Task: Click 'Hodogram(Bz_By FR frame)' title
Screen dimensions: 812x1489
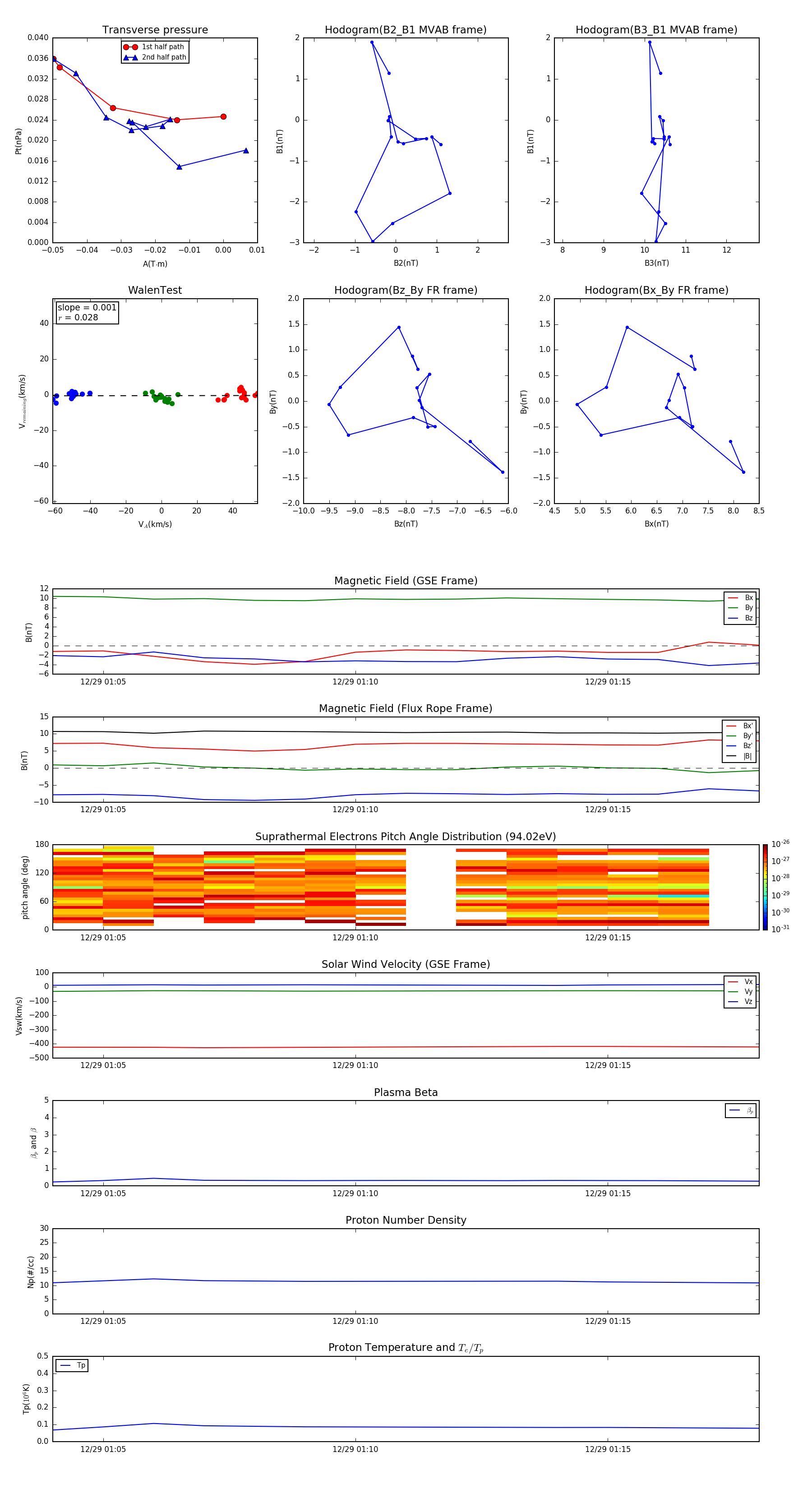Action: [406, 290]
